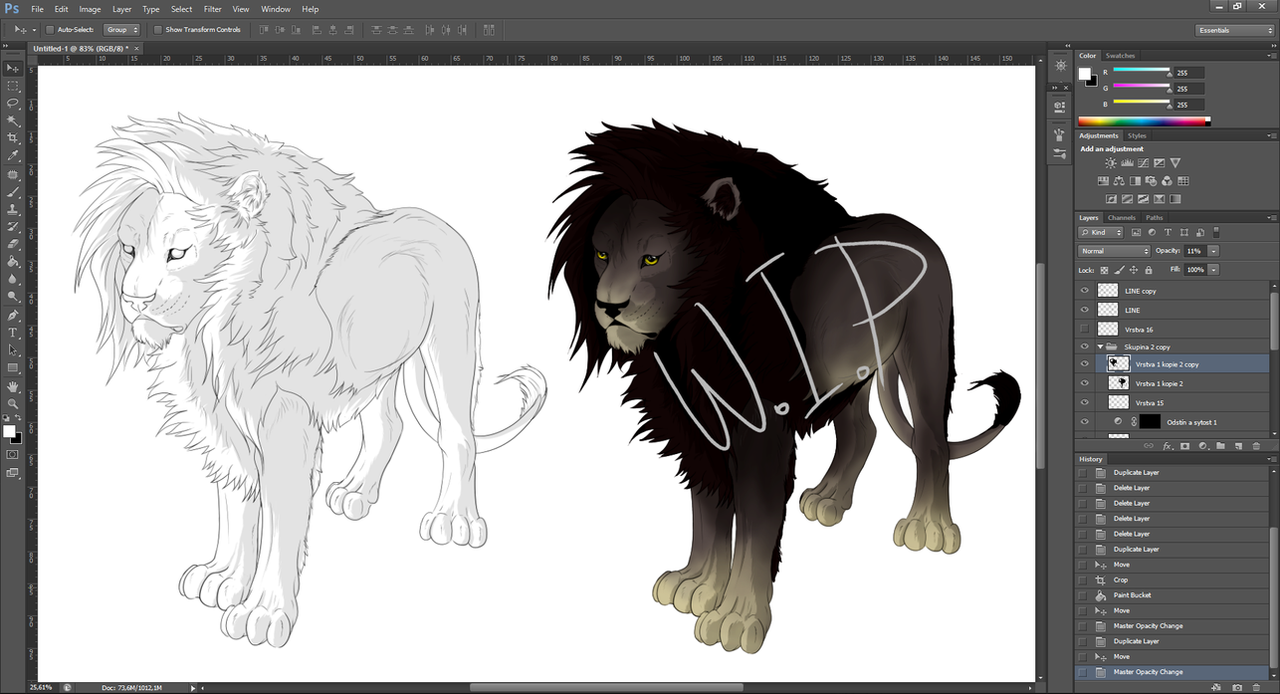Create a new group in Layers panel
Image resolution: width=1280 pixels, height=694 pixels.
point(1221,445)
